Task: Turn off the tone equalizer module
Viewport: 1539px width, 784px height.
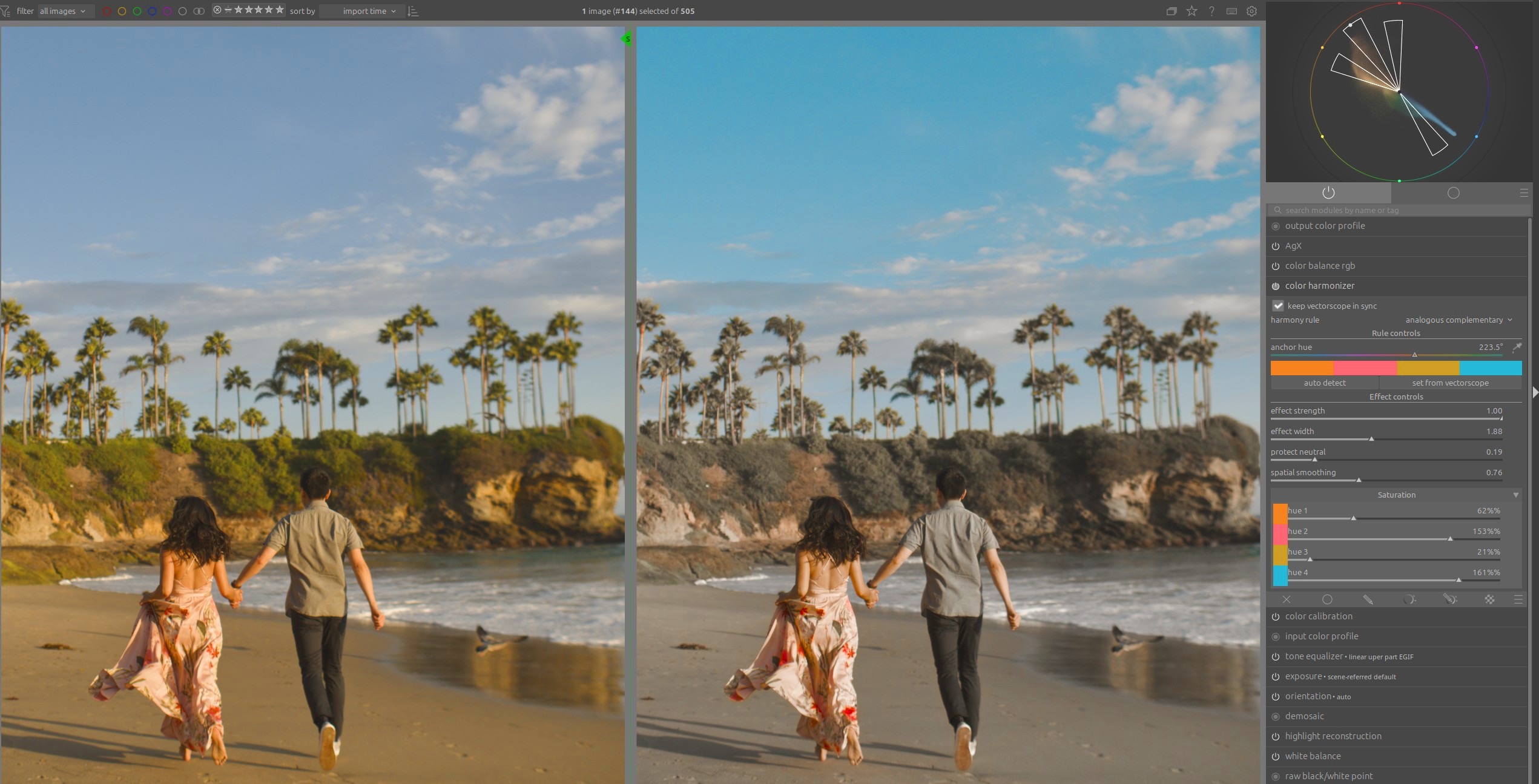Action: pos(1276,657)
